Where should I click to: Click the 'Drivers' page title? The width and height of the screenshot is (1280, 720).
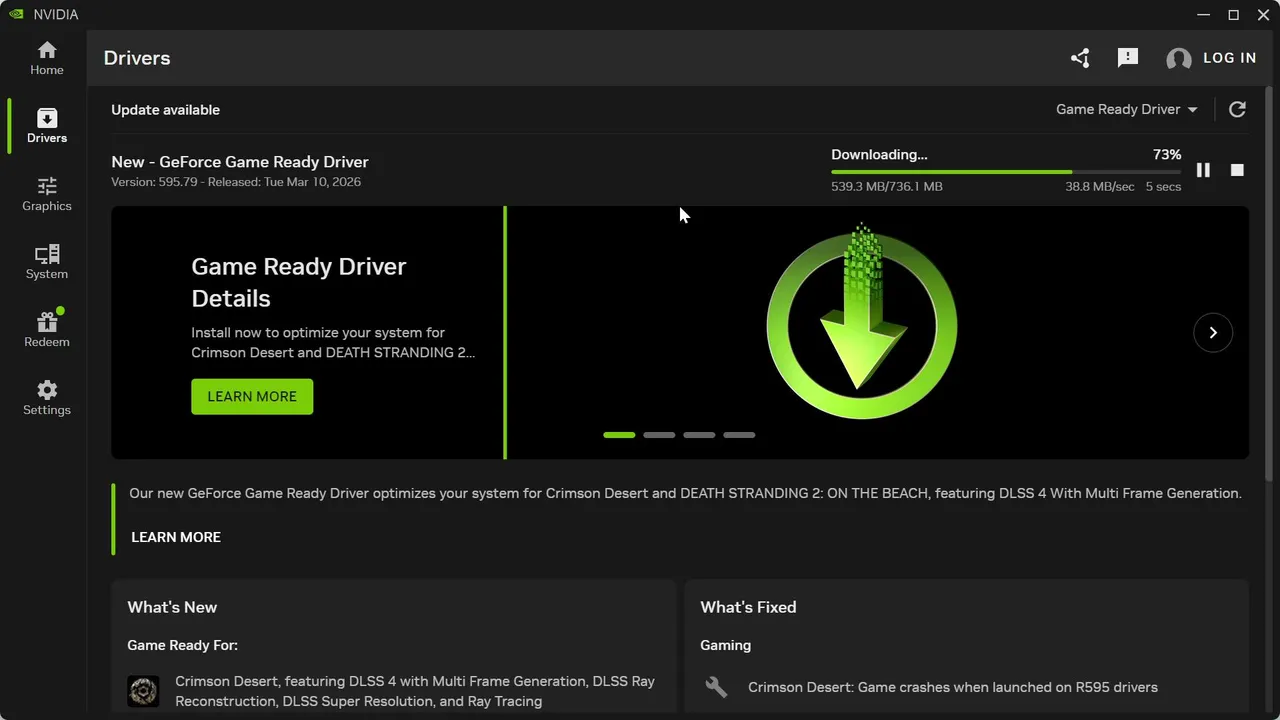click(137, 58)
